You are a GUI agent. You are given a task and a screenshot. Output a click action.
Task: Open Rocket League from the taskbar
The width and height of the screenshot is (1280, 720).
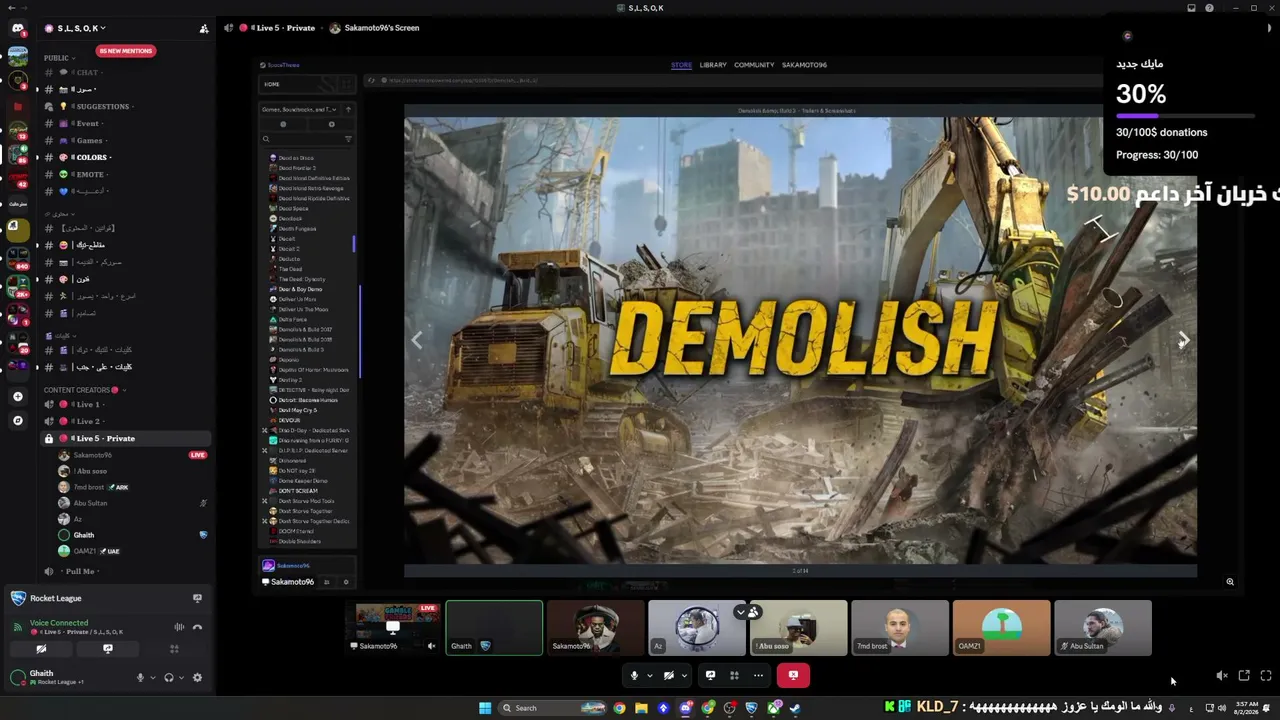click(x=751, y=708)
